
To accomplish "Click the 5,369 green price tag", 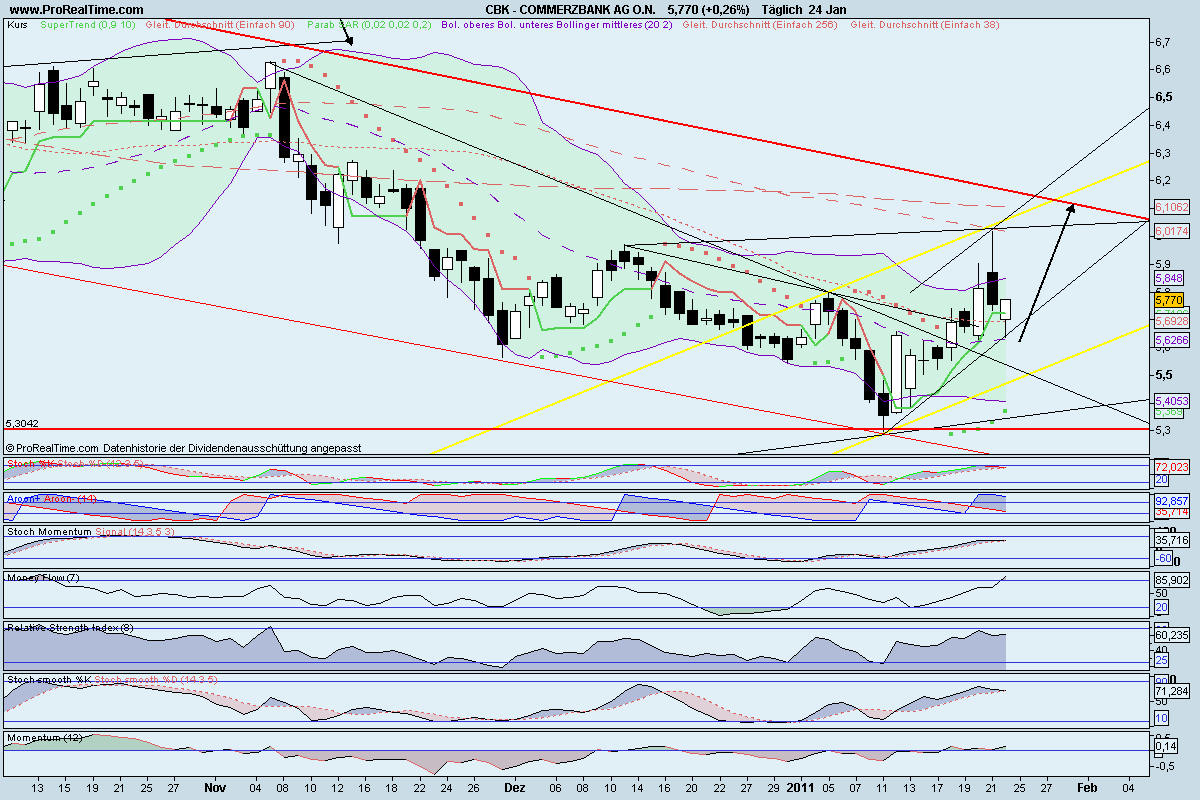I will pos(1169,412).
